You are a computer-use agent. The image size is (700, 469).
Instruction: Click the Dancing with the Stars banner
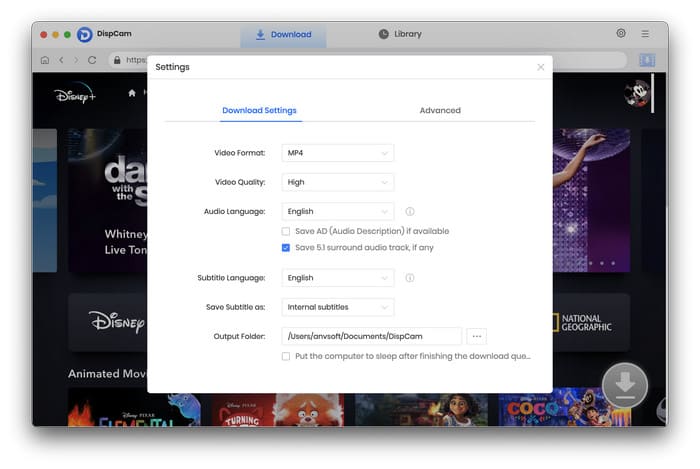coord(108,201)
